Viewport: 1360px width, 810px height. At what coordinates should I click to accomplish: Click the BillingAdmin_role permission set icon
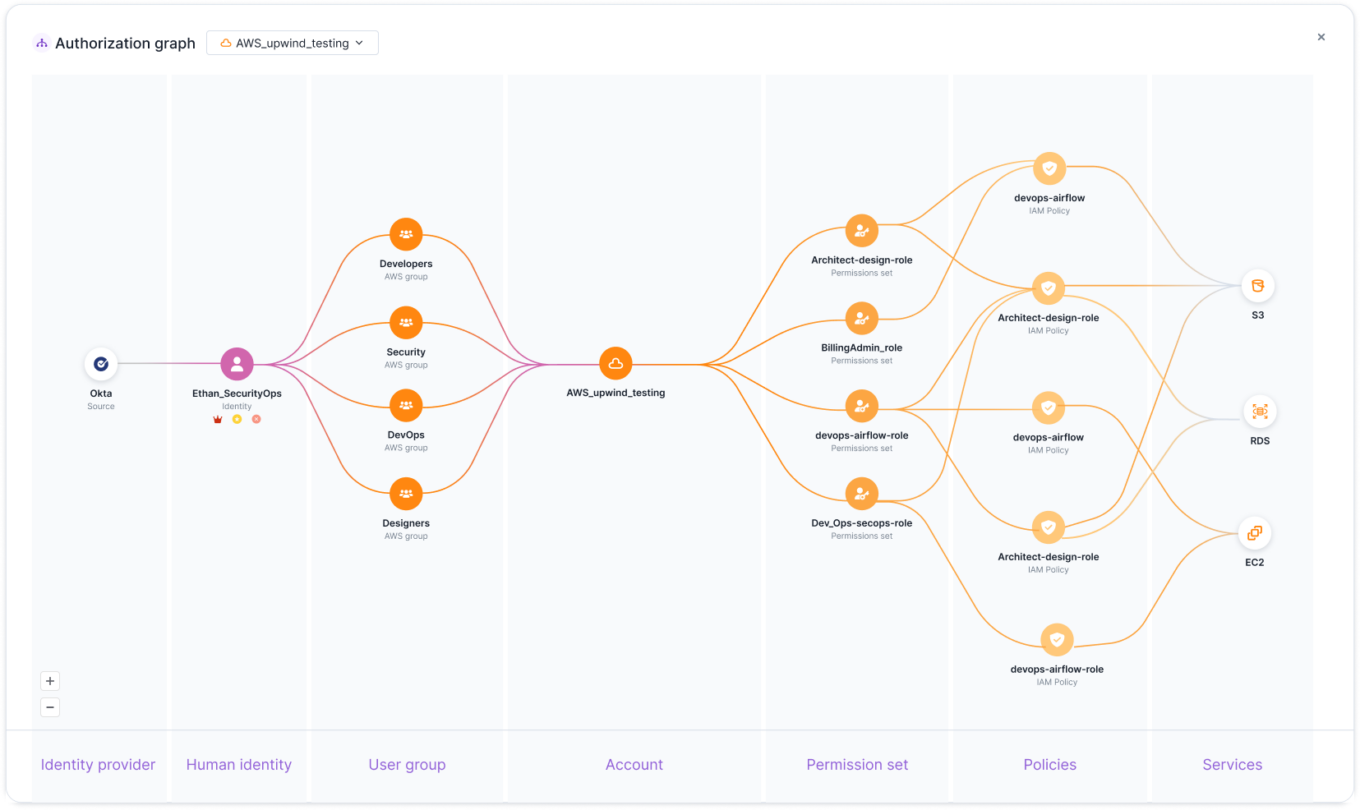[x=861, y=318]
